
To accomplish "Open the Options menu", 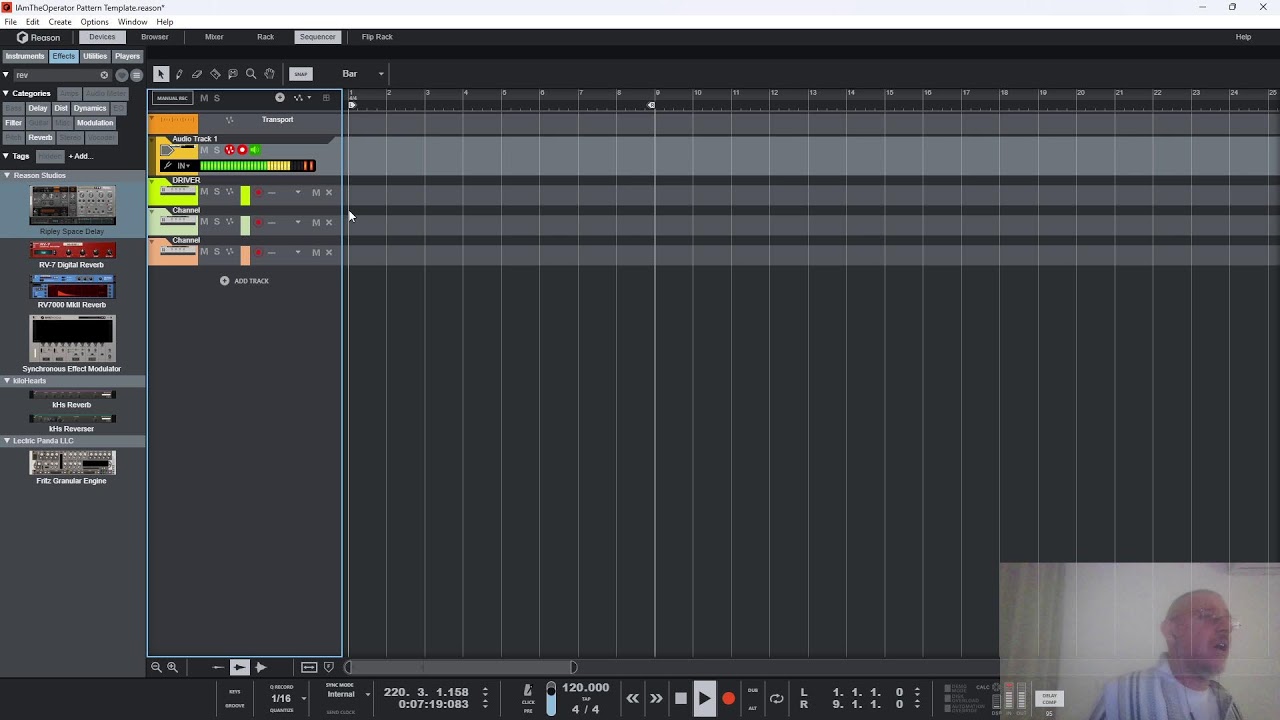I will click(x=94, y=22).
